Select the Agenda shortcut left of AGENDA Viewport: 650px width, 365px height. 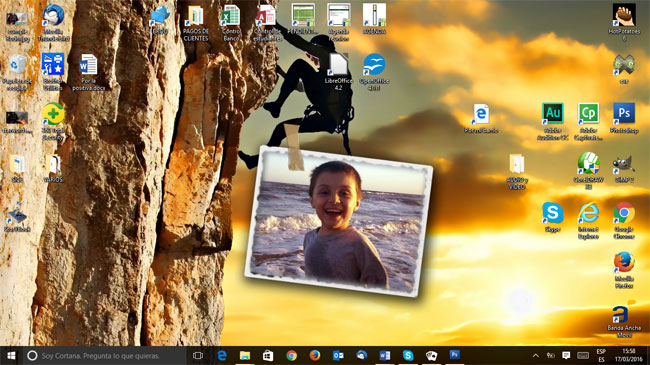pos(338,23)
